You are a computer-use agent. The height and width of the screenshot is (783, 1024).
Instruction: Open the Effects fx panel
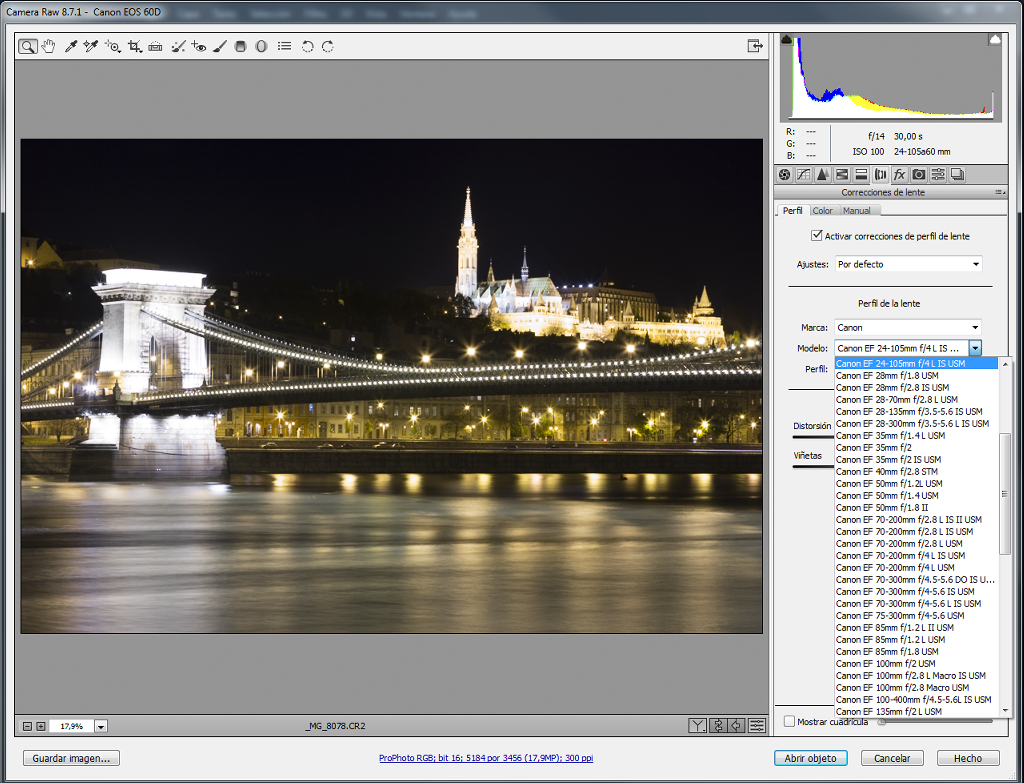899,174
